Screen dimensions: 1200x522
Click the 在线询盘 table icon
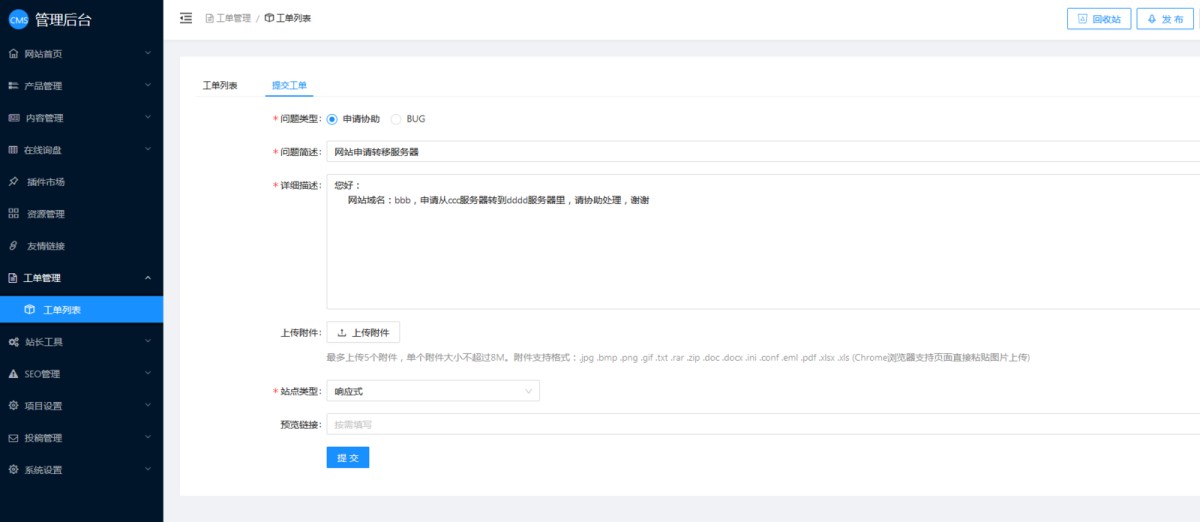[x=13, y=150]
